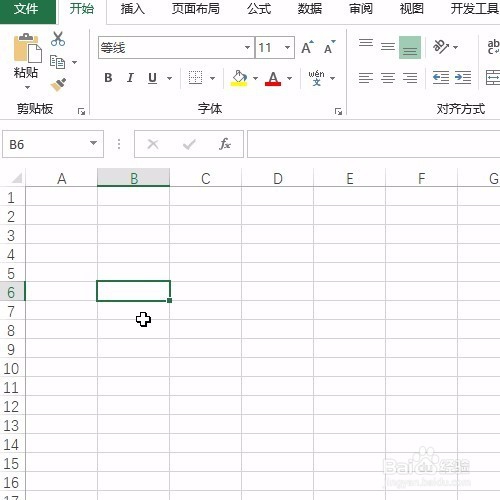The height and width of the screenshot is (500, 500).
Task: Select column D header
Action: coord(277,178)
